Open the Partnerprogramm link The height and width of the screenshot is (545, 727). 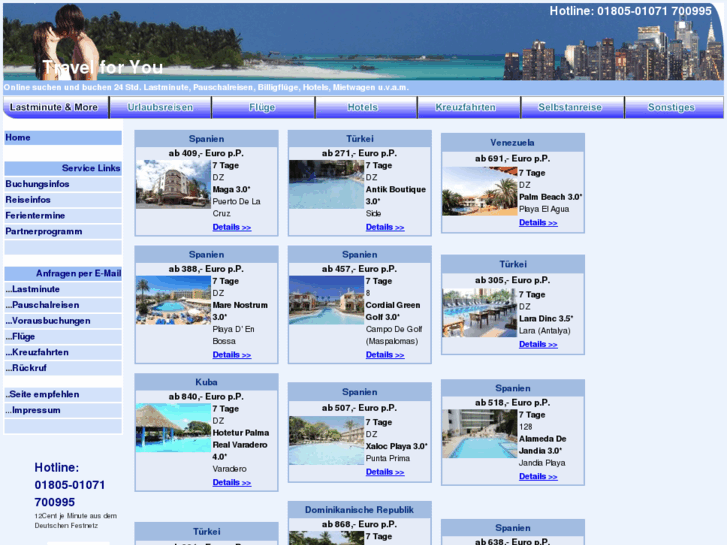click(x=63, y=231)
